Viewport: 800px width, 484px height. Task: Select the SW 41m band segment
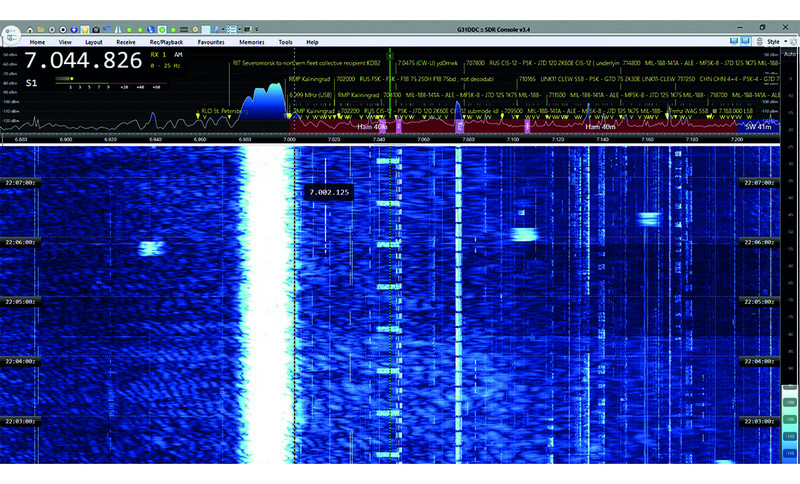762,128
